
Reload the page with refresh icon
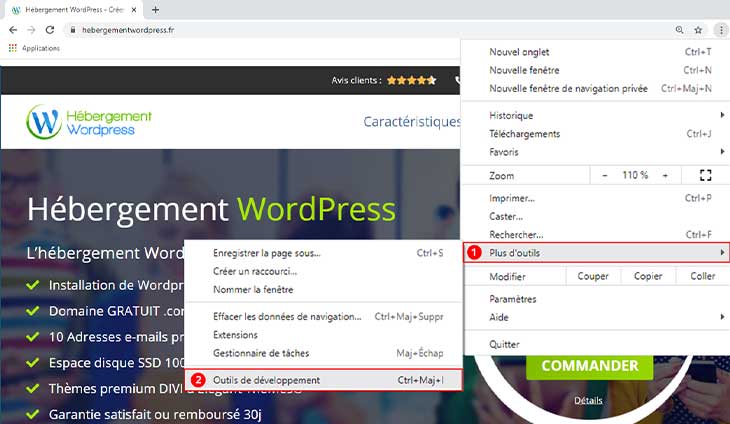(50, 30)
